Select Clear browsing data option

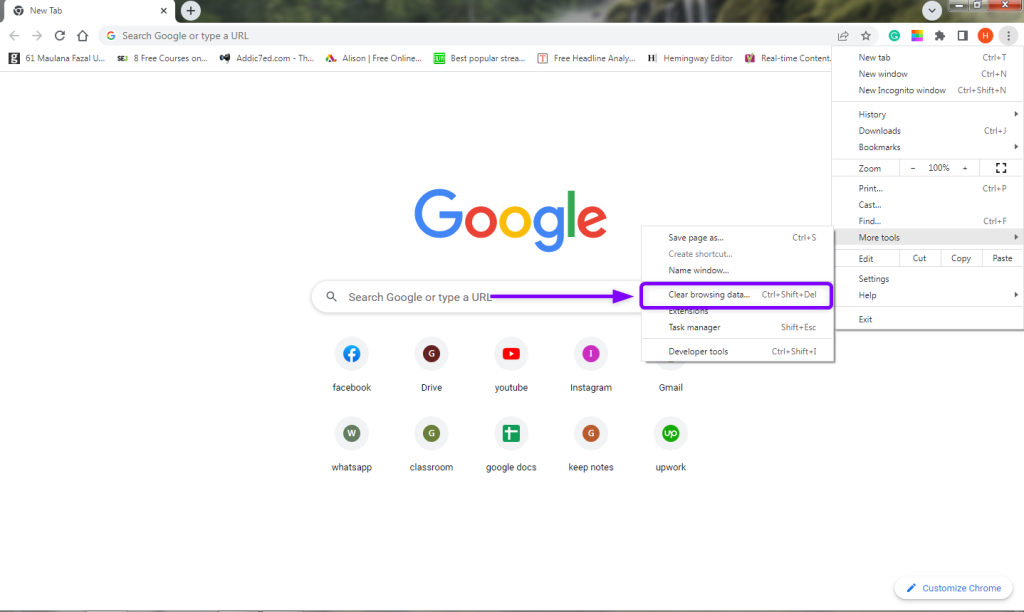click(x=737, y=295)
